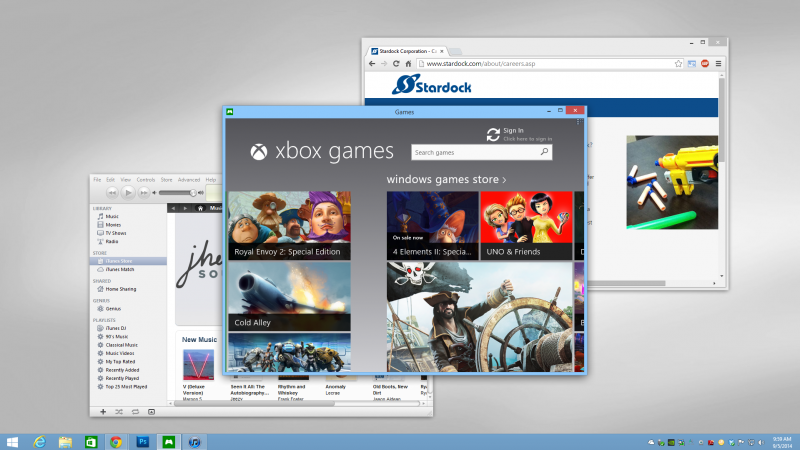The height and width of the screenshot is (450, 800).
Task: Click the Search games input field
Action: coord(482,152)
